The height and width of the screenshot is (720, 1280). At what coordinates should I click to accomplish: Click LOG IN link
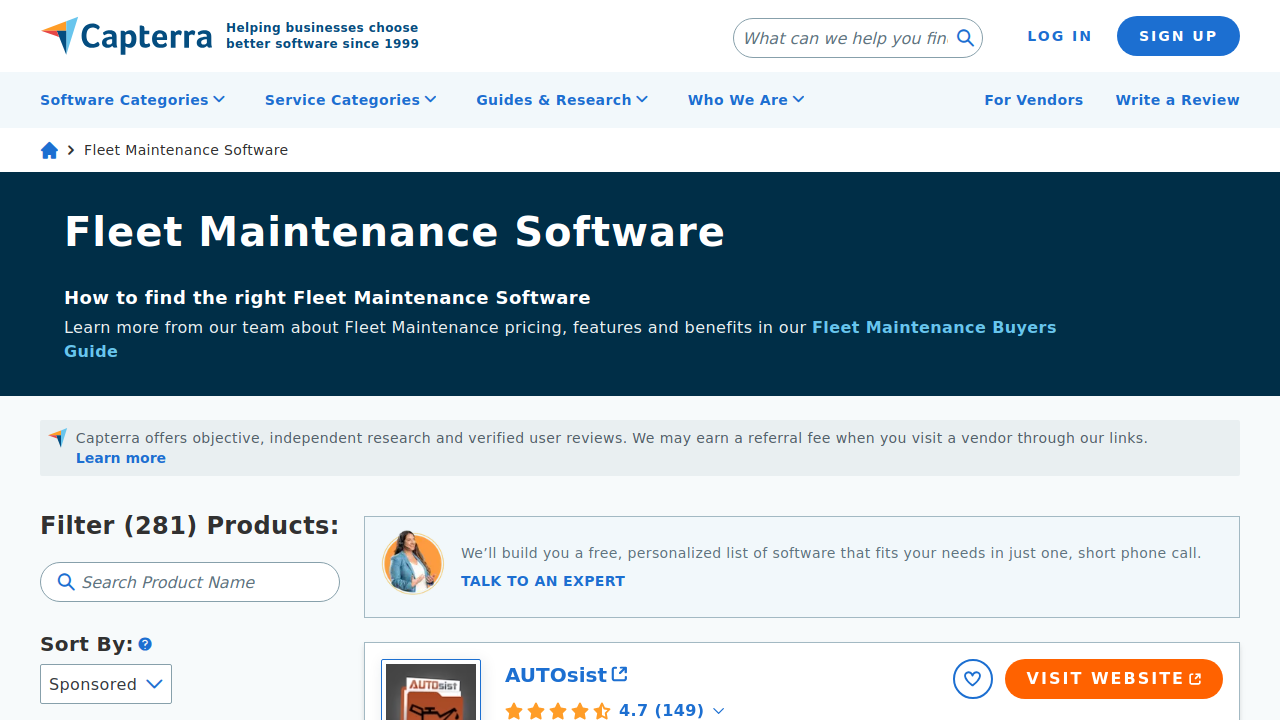pos(1059,36)
